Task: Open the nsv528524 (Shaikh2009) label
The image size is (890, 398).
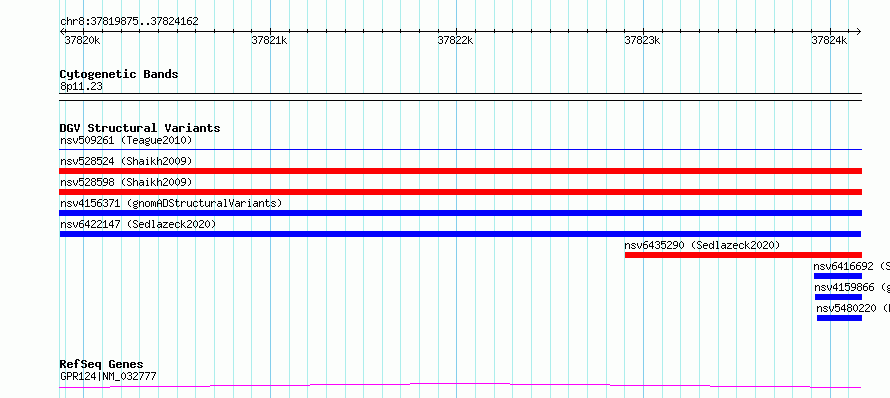Action: 126,161
